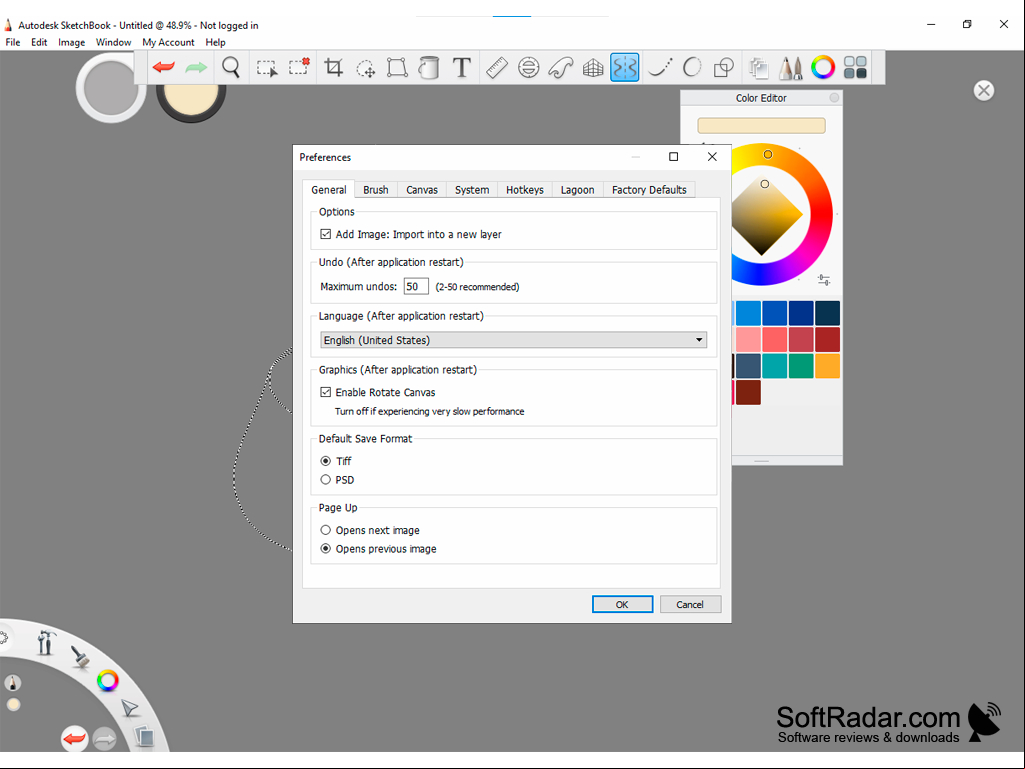Choose the Distort transform tool
The image size is (1025, 769).
point(397,67)
